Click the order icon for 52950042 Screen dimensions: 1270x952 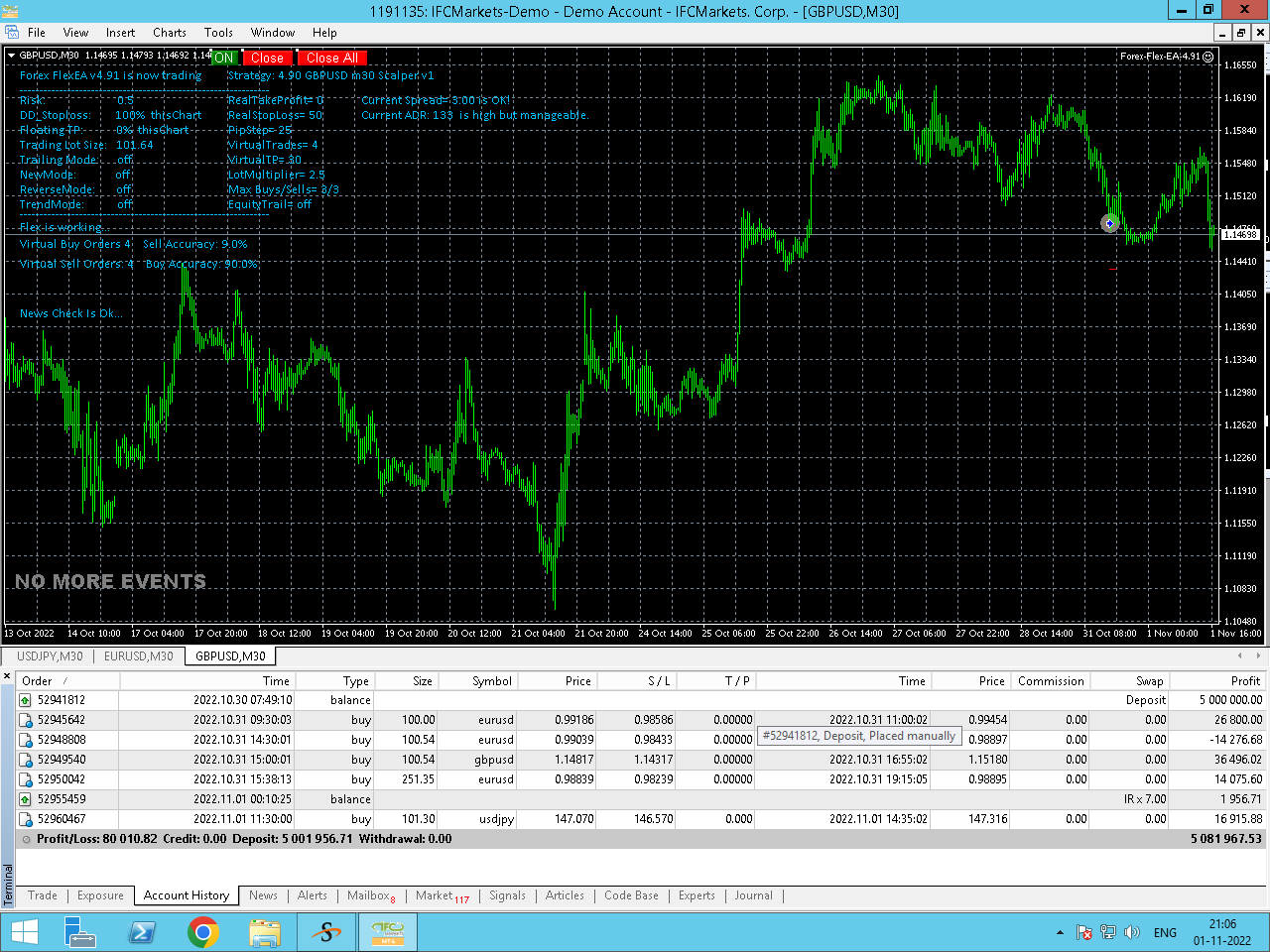26,779
